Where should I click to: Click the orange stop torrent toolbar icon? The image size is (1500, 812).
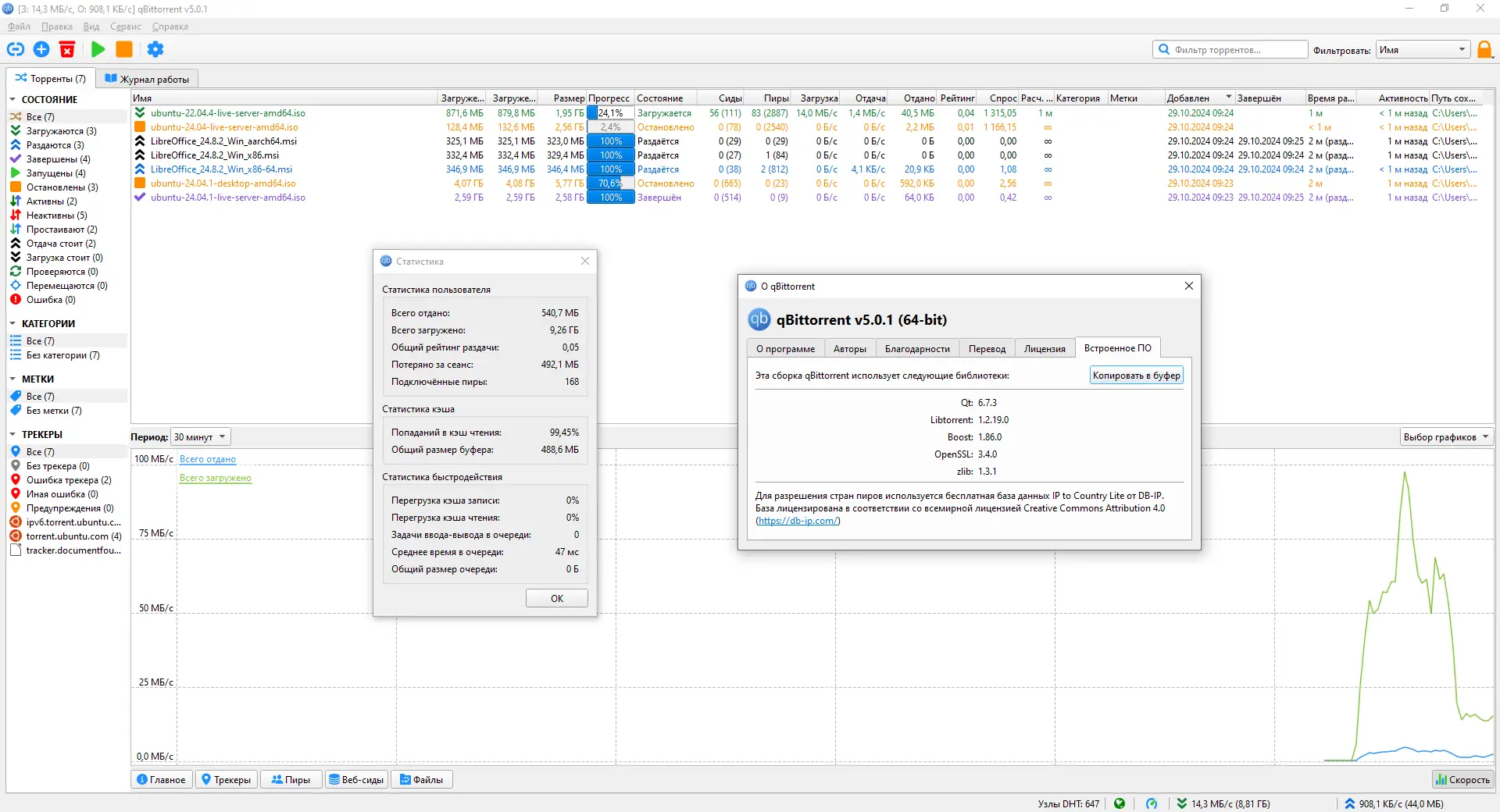(124, 49)
